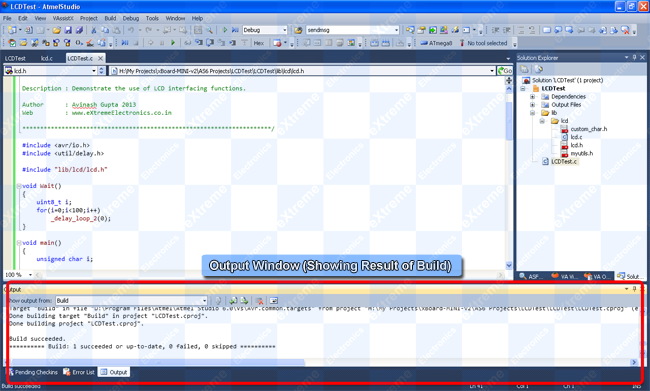
Task: Switch to VA Outline panel tab
Action: 596,276
